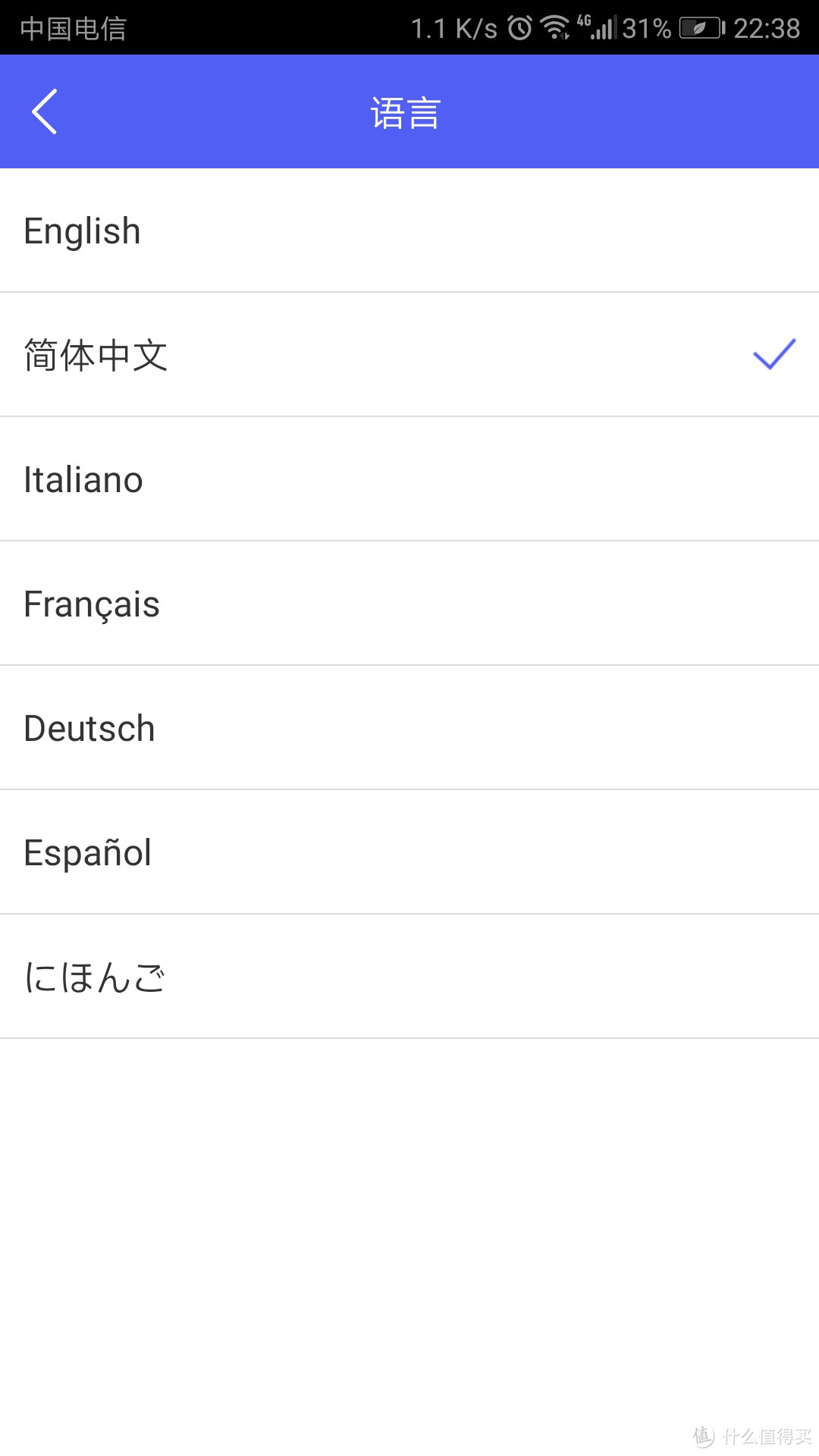Set language to Español
Screen dimensions: 819x1456
pyautogui.click(x=409, y=852)
